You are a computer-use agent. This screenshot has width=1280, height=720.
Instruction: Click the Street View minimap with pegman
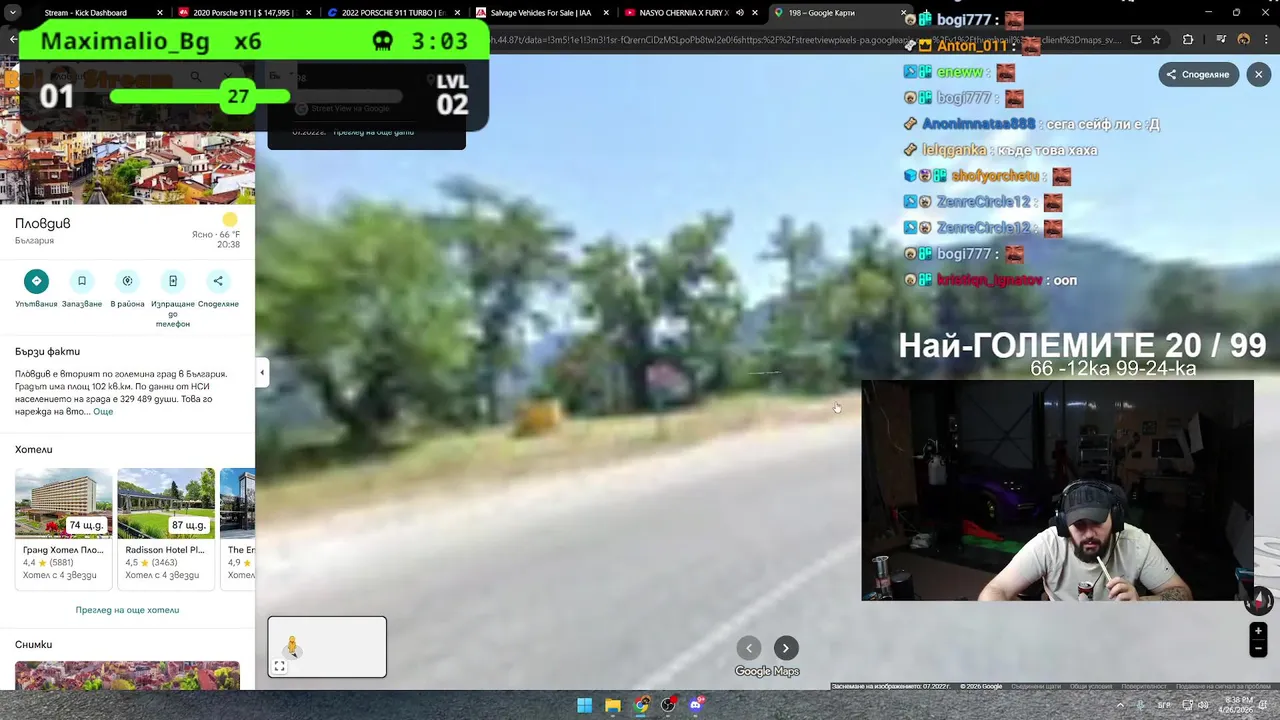click(327, 647)
